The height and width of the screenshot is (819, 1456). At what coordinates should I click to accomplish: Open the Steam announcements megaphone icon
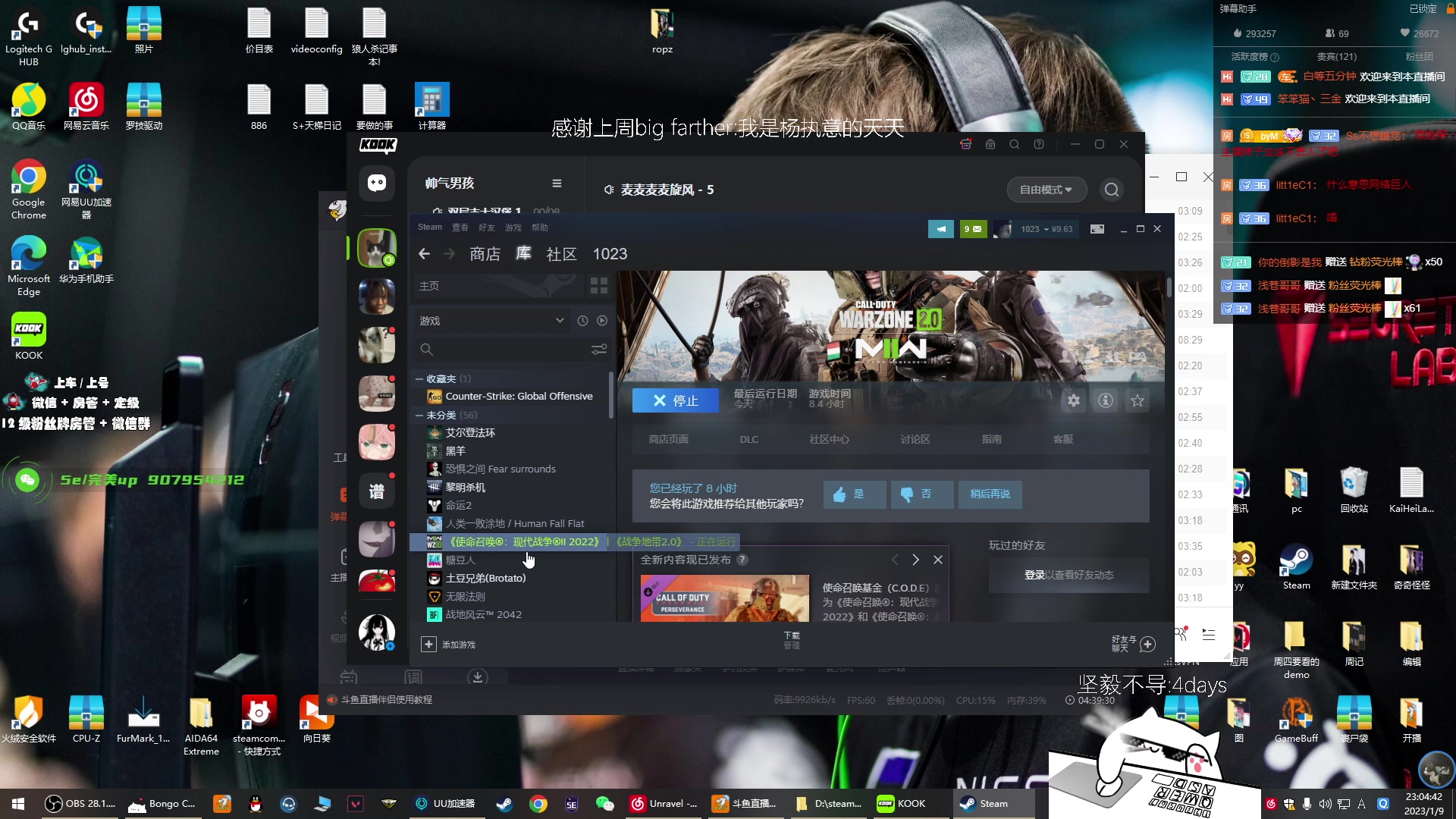pyautogui.click(x=941, y=229)
